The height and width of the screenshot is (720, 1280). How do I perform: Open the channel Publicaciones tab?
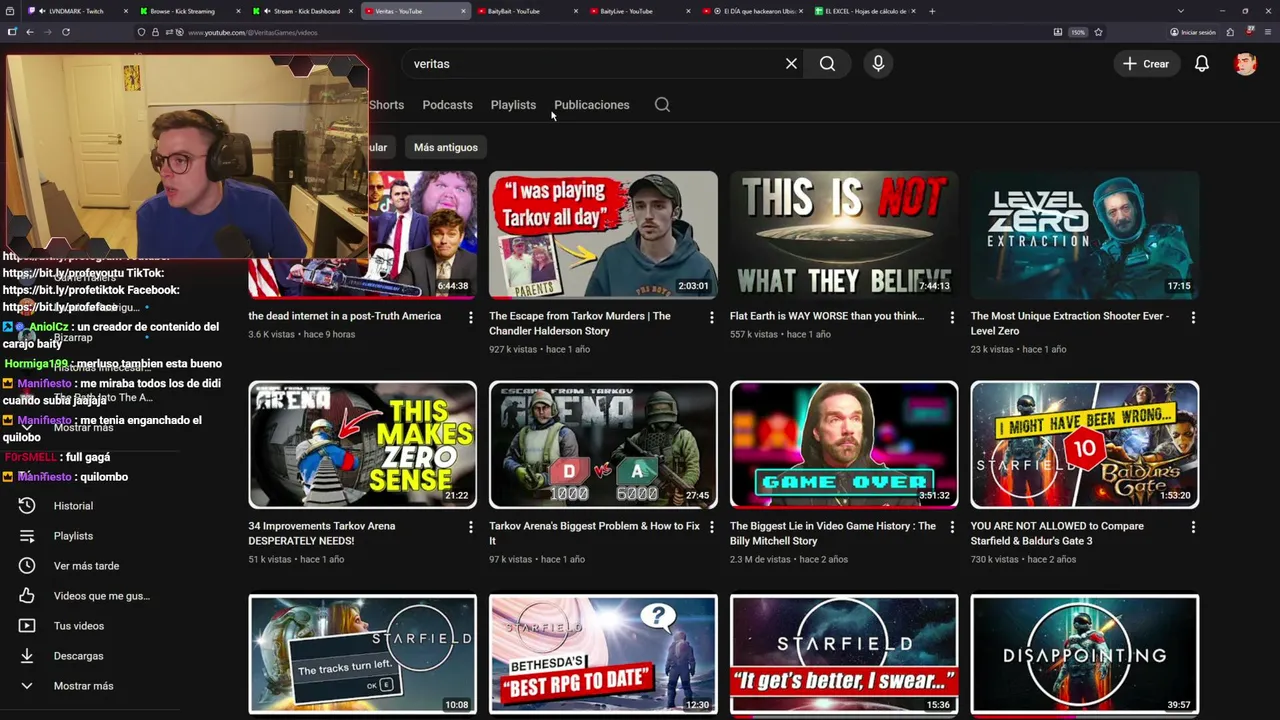592,105
